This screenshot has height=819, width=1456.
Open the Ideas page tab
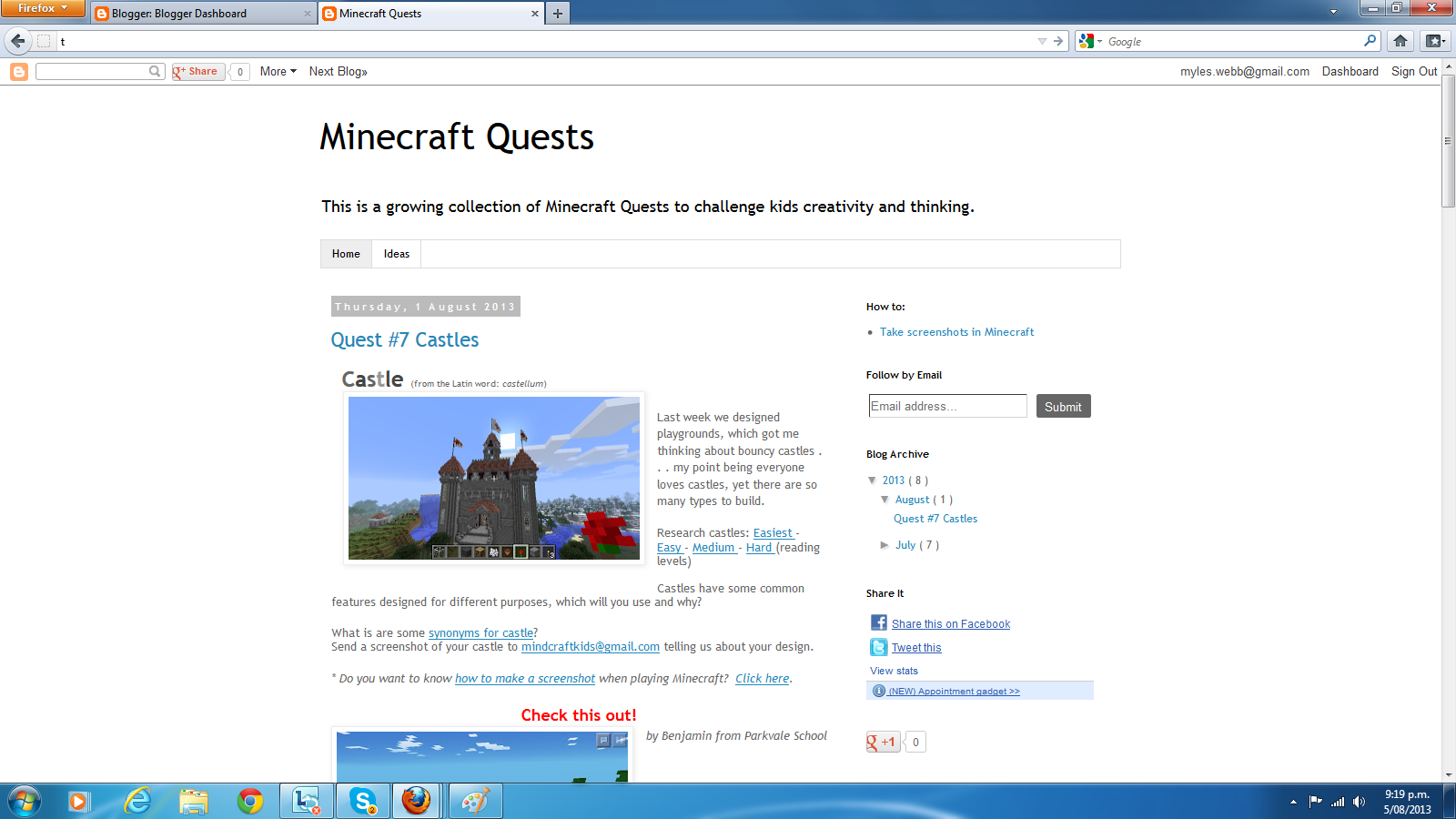pyautogui.click(x=397, y=254)
